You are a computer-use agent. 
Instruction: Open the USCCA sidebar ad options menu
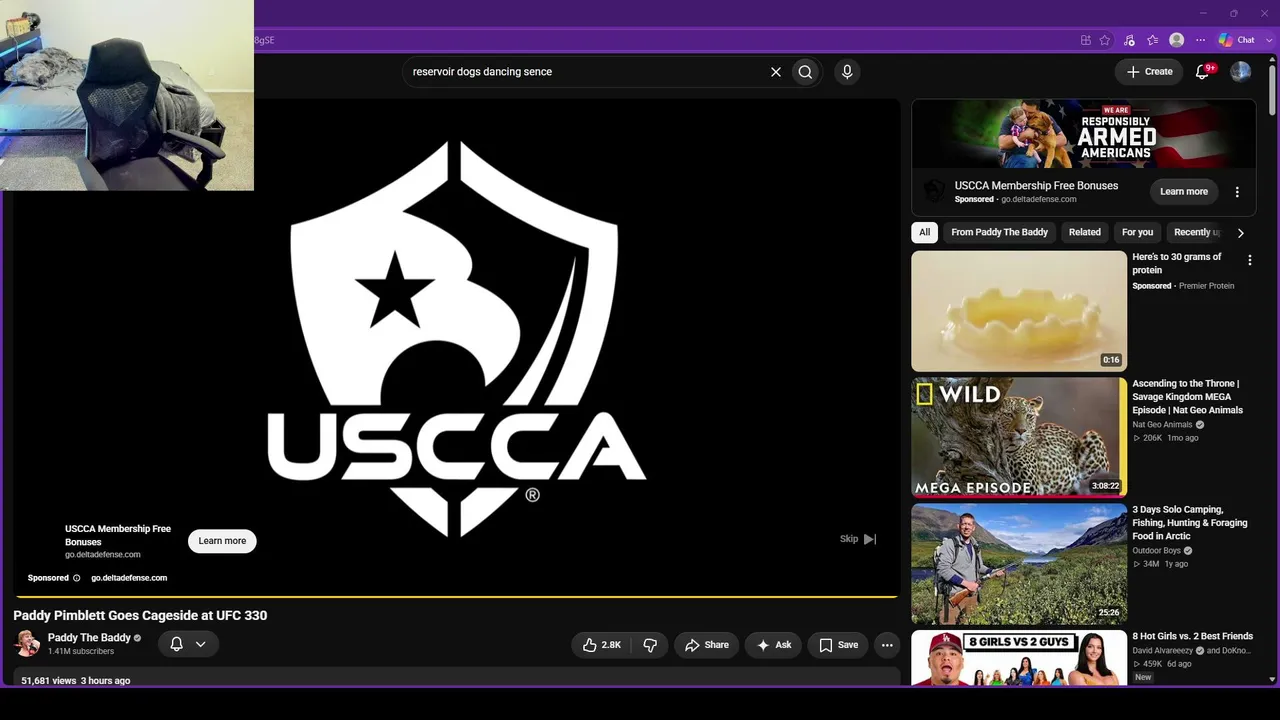coord(1237,192)
